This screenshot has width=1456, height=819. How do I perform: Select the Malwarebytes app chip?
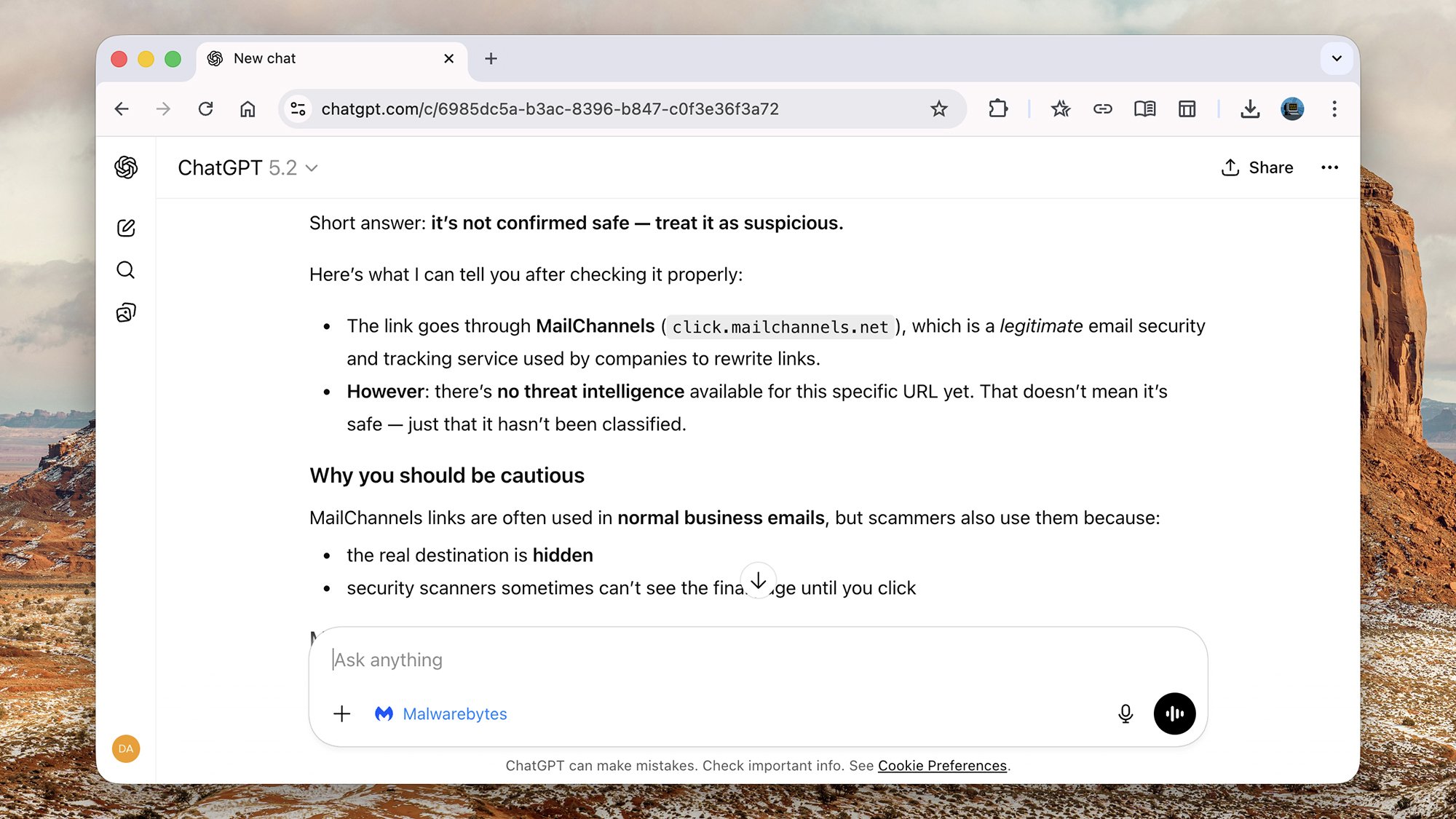441,713
